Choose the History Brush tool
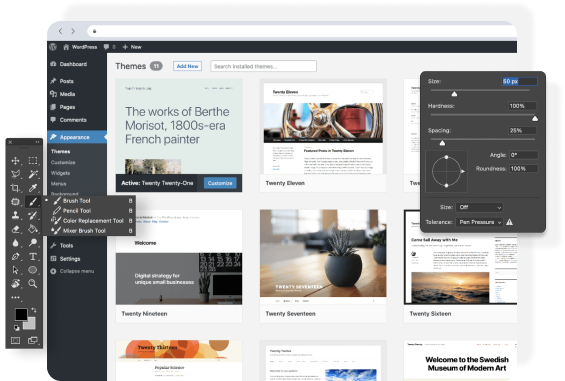The image size is (565, 381). 33,215
